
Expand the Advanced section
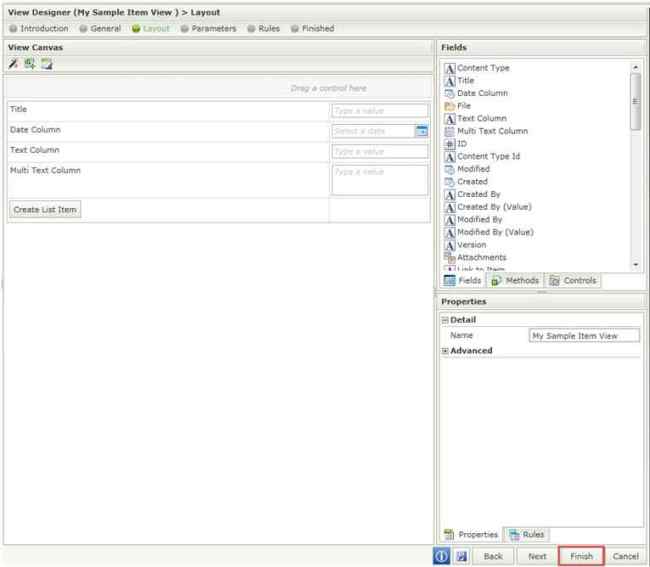[x=445, y=351]
